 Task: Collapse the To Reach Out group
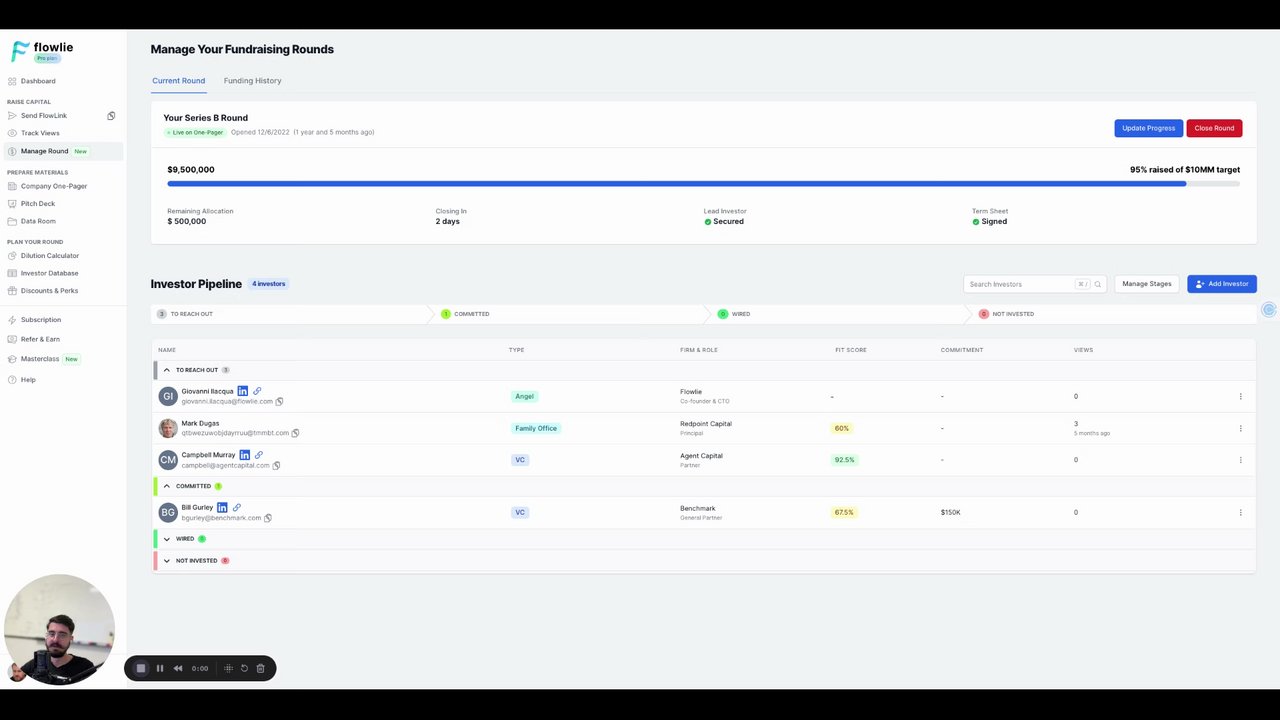coord(167,370)
